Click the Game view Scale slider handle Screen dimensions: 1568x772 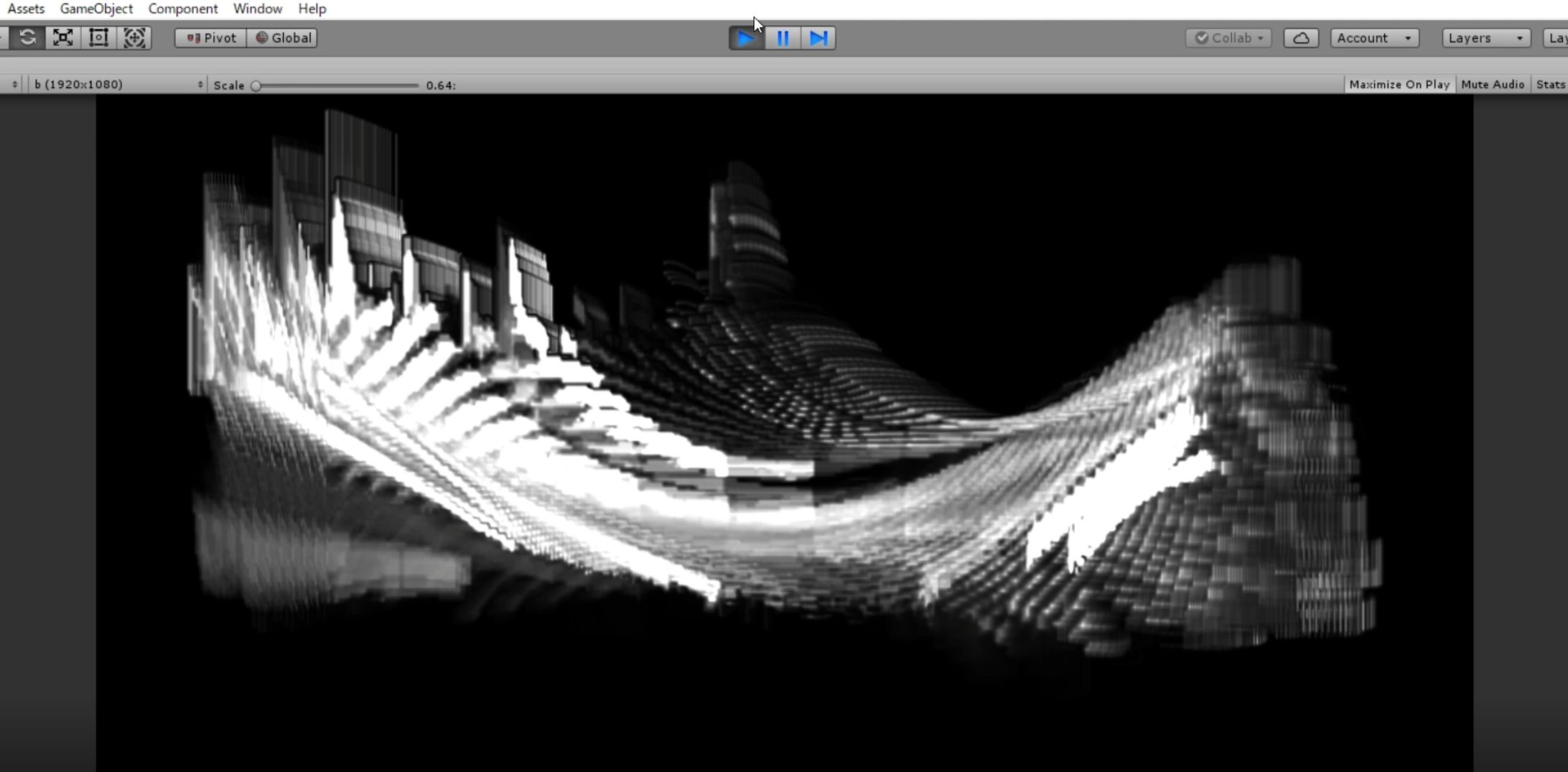click(x=256, y=85)
